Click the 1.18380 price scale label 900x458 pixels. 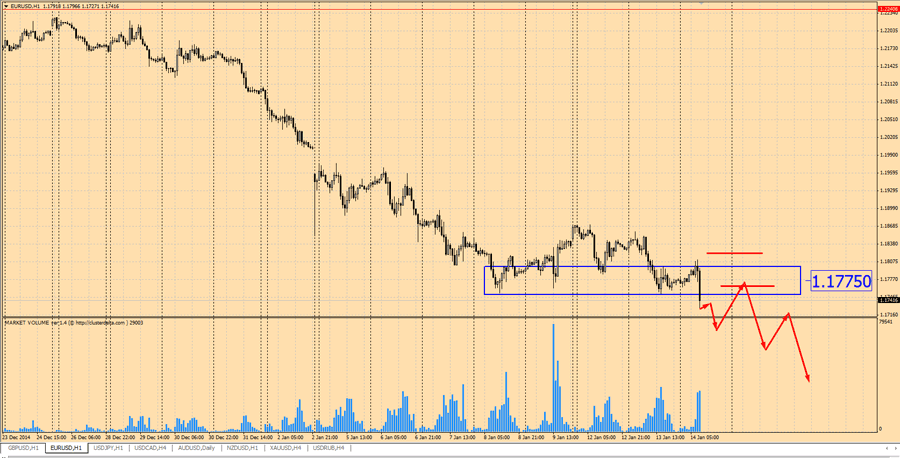(887, 244)
